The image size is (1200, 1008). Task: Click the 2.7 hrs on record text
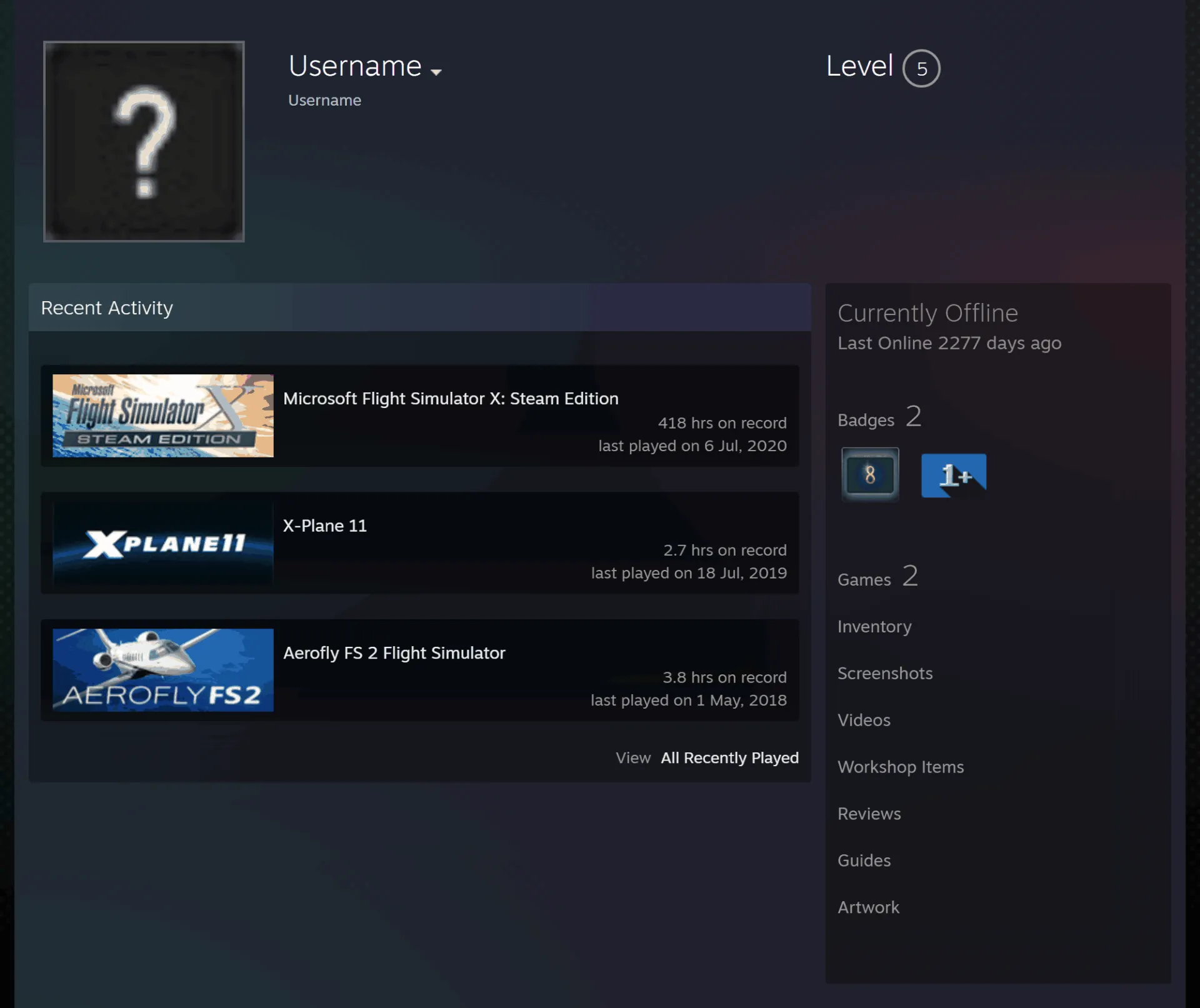pyautogui.click(x=725, y=551)
